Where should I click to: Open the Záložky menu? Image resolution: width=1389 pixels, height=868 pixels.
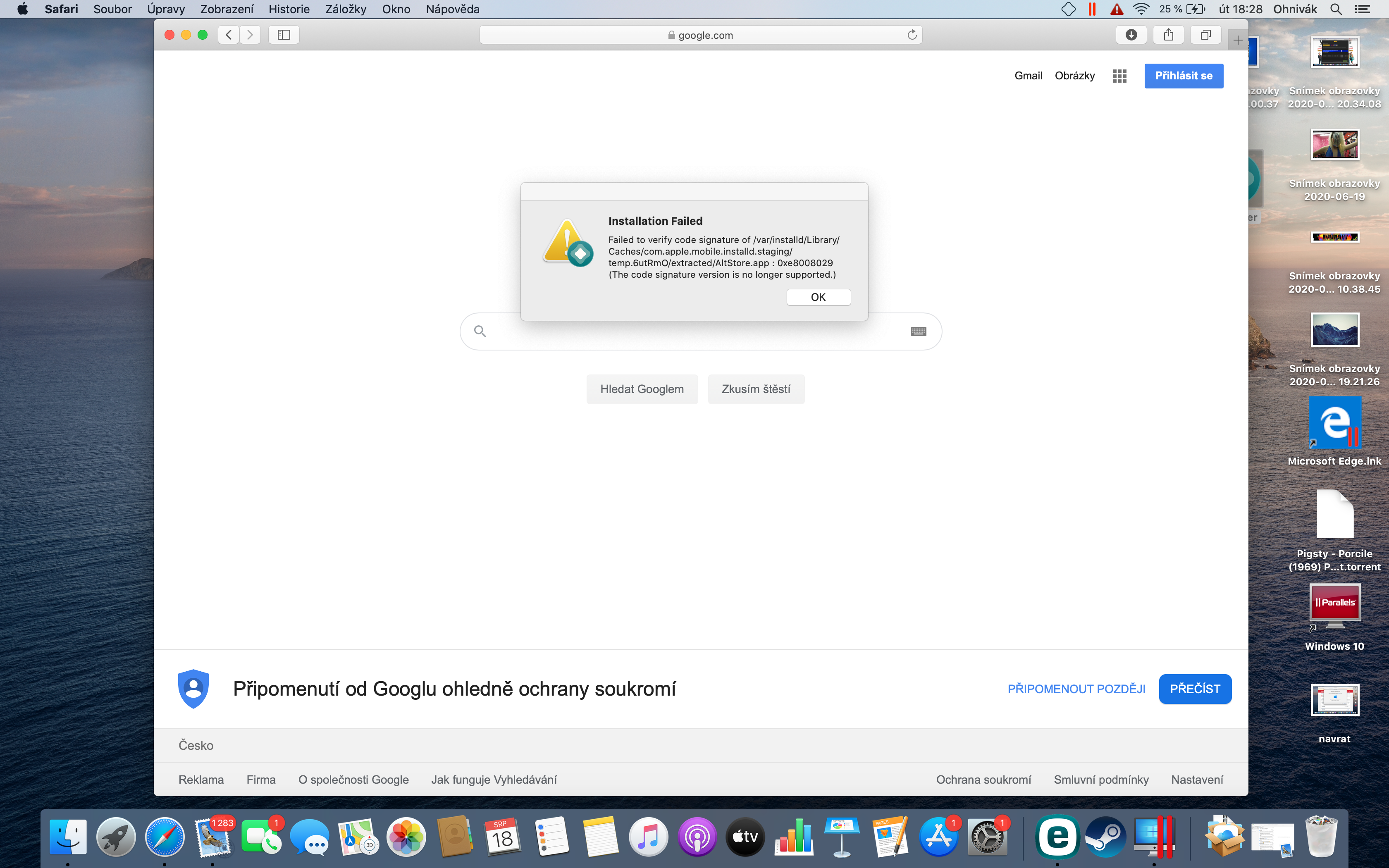click(346, 9)
